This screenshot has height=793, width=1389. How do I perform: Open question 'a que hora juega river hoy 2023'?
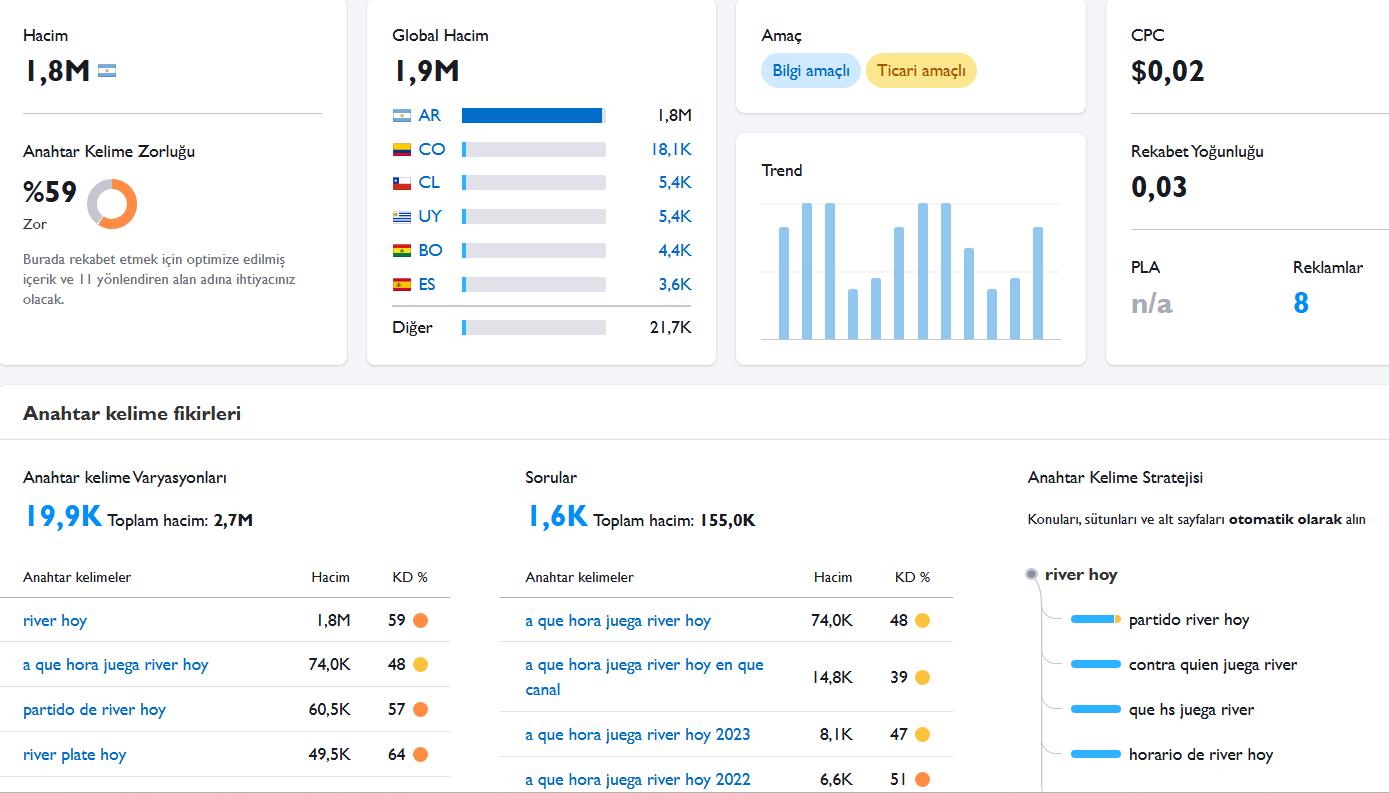[x=638, y=735]
